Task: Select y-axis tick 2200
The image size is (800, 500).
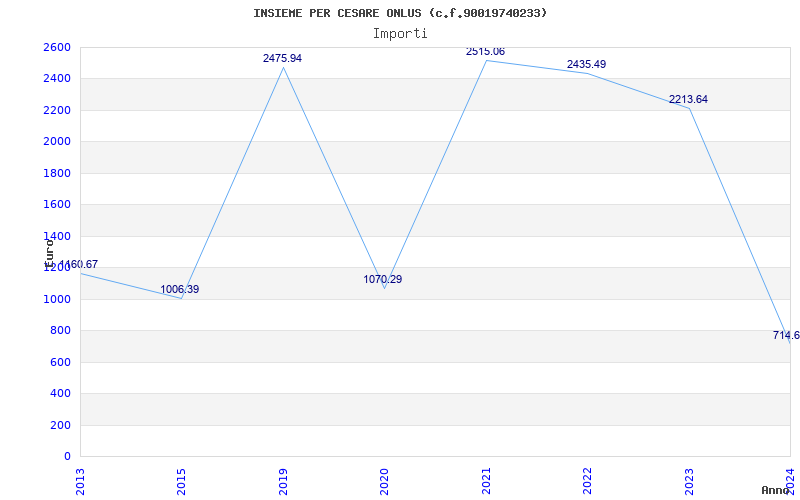Action: click(x=57, y=110)
